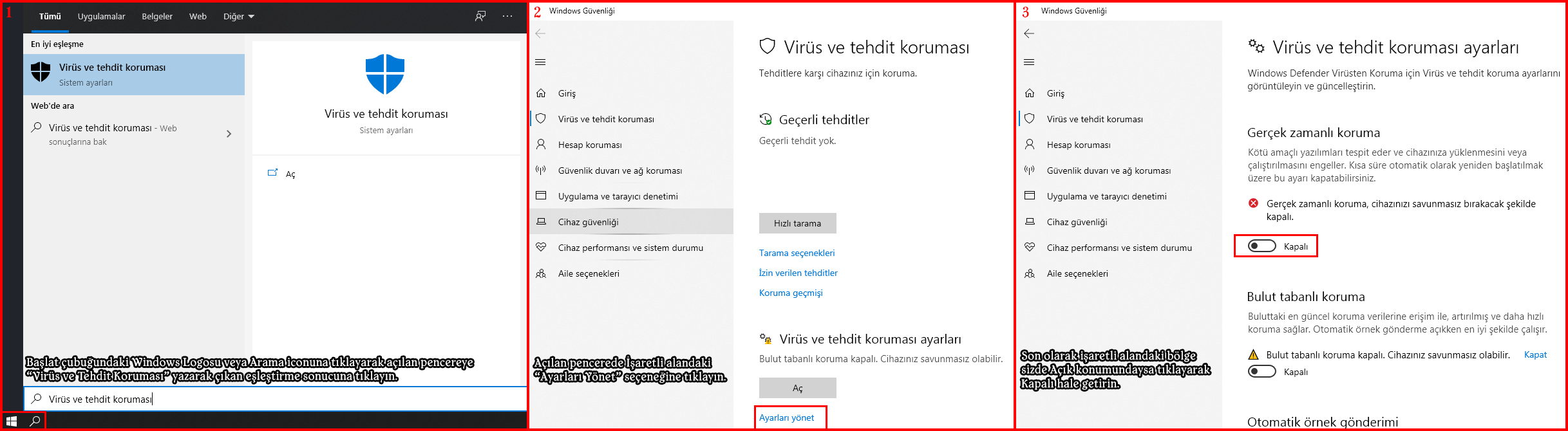Switch to the Belgeler search tab
The width and height of the screenshot is (1568, 431).
pyautogui.click(x=157, y=17)
